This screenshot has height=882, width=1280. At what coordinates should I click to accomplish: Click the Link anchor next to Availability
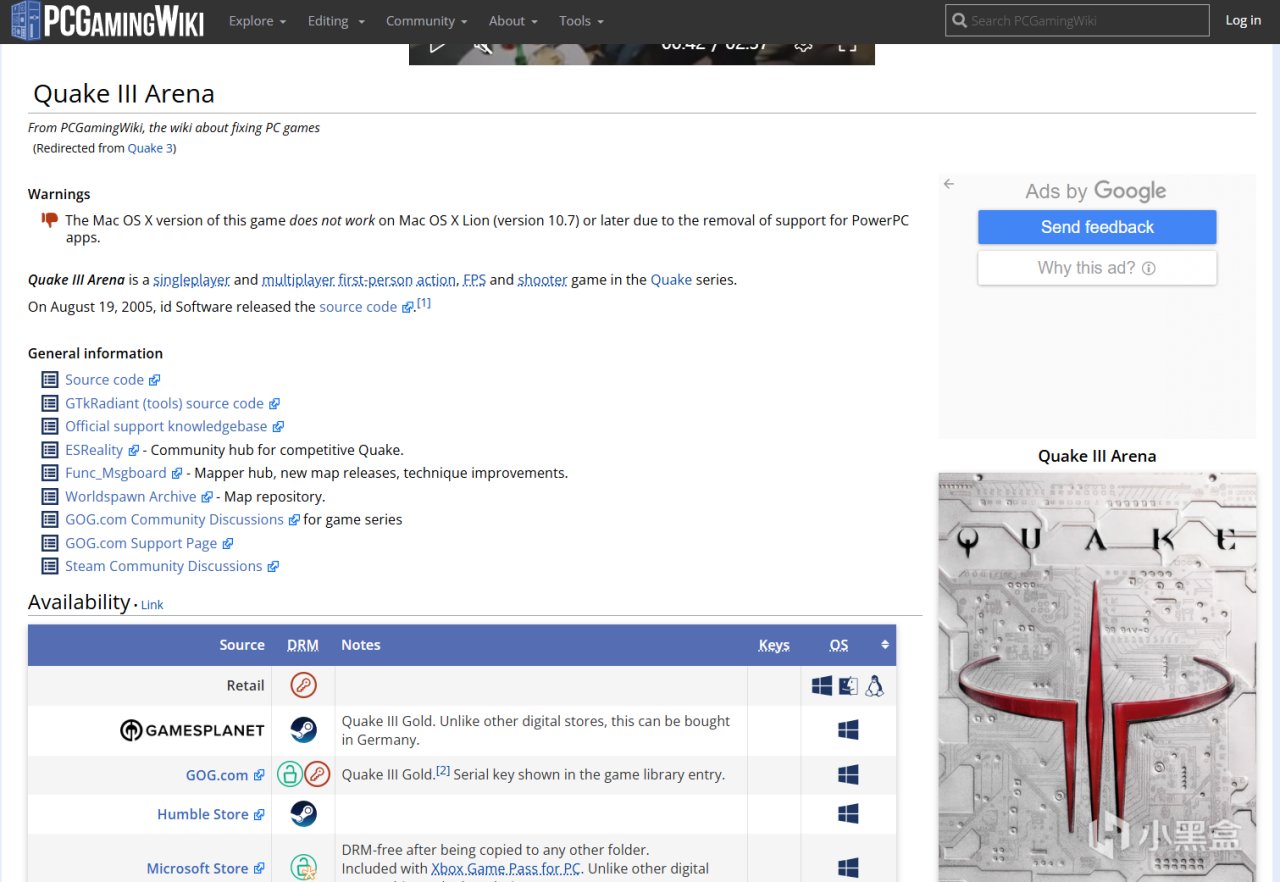point(152,605)
